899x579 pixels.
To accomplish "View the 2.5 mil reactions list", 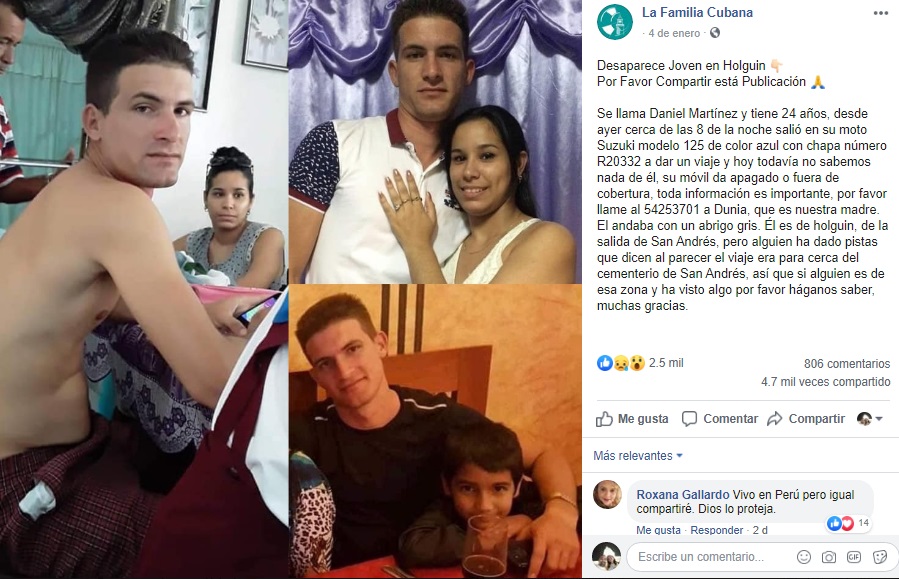I will click(x=640, y=363).
